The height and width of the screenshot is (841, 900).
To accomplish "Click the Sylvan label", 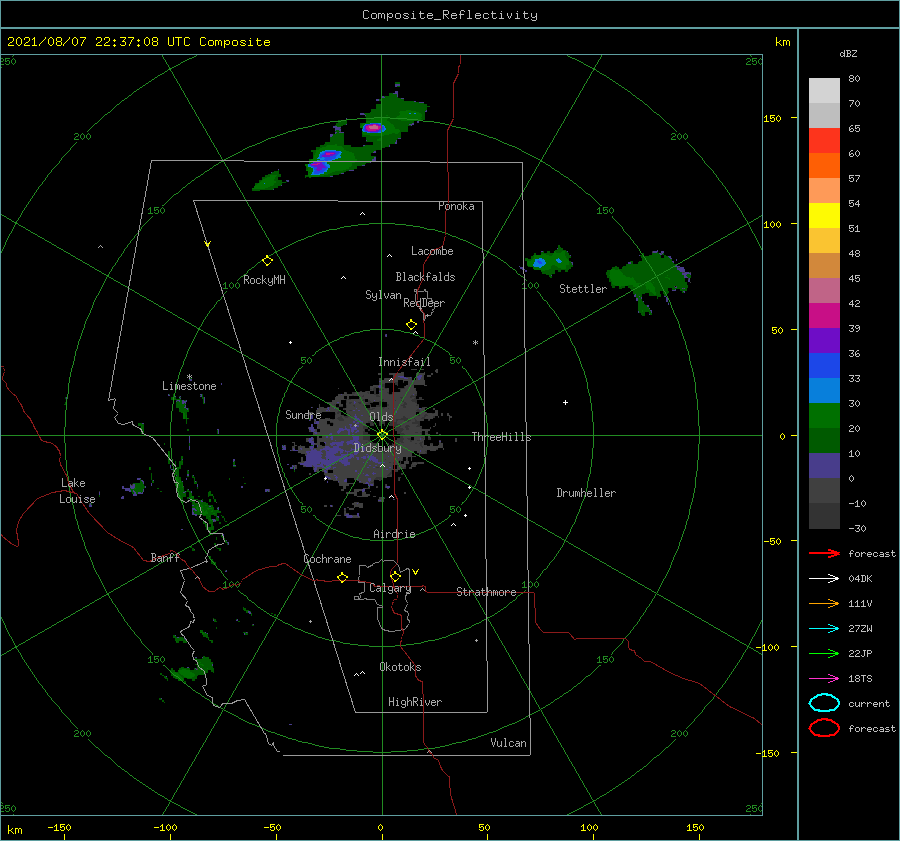I will [383, 295].
